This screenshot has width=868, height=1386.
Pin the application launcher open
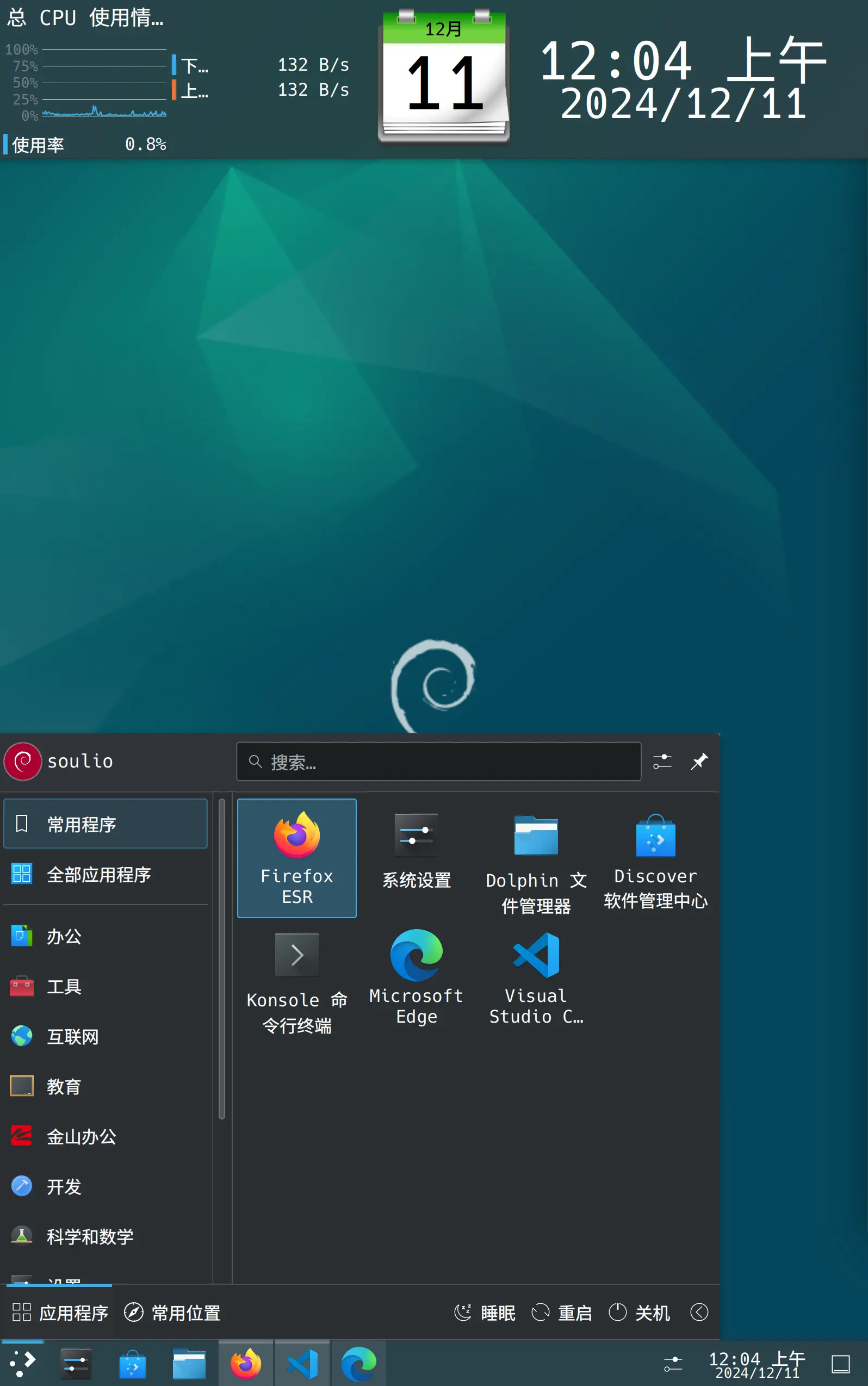699,762
